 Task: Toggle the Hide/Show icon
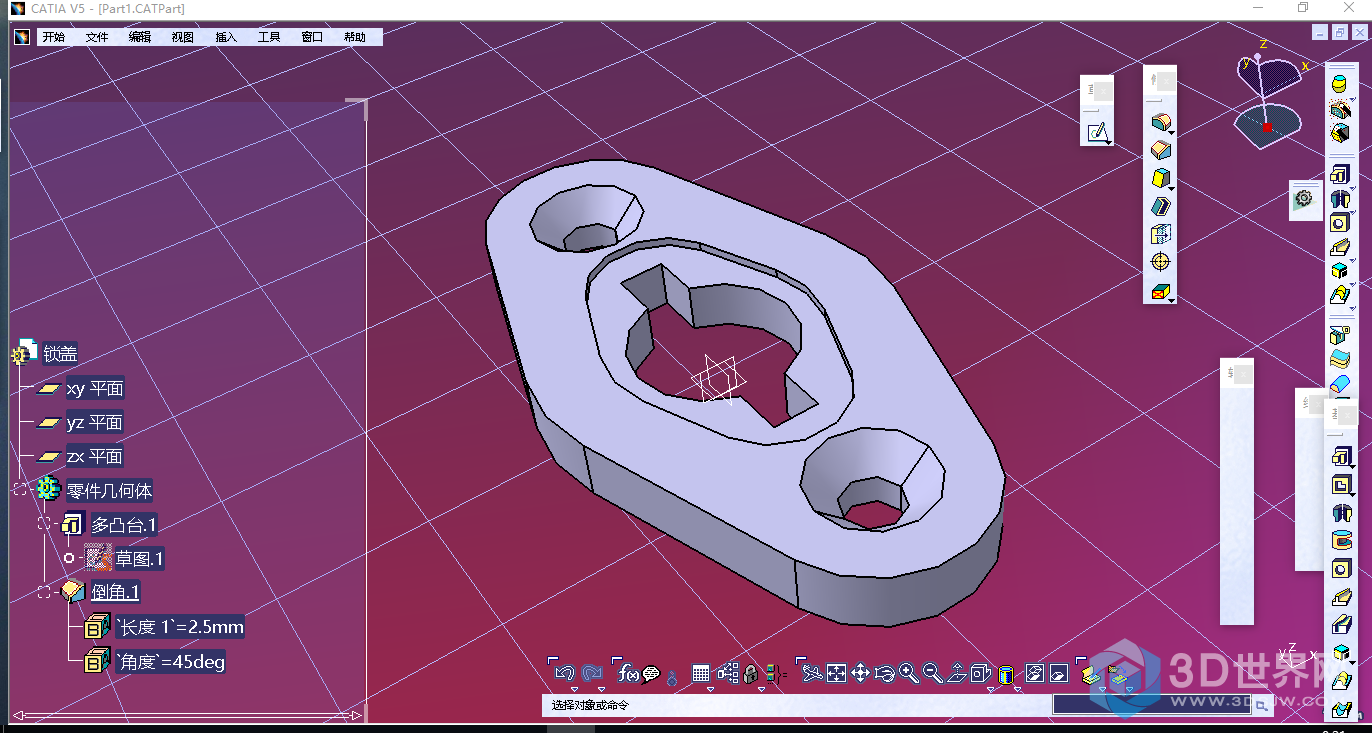tap(1035, 673)
